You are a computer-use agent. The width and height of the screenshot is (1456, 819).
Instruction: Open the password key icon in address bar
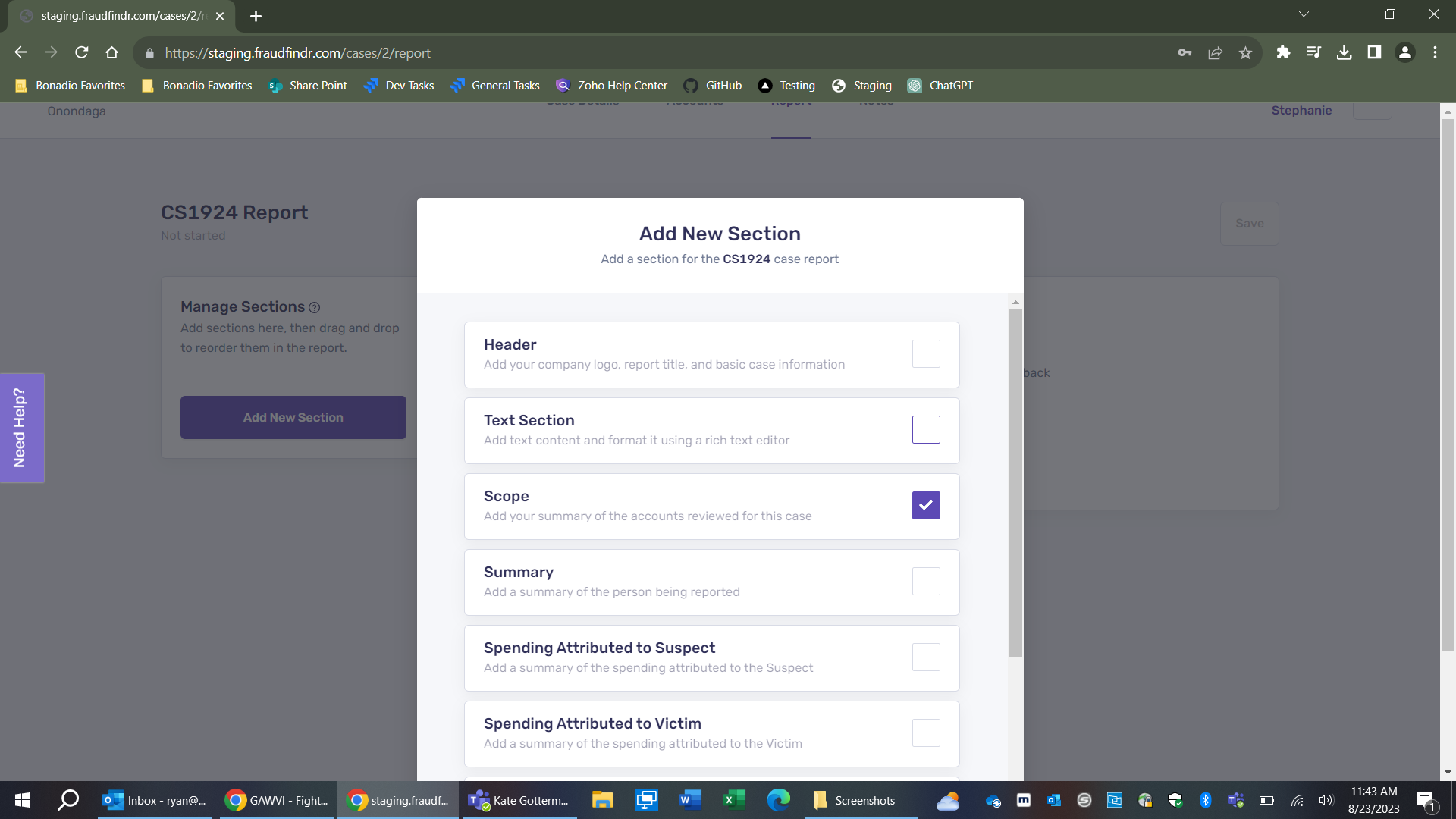coord(1185,52)
